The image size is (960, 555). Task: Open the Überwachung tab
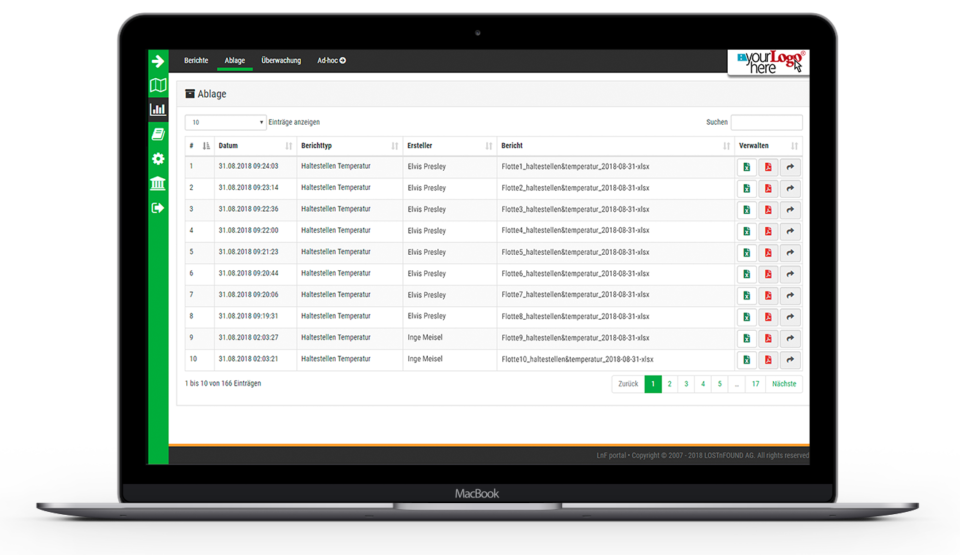[281, 61]
